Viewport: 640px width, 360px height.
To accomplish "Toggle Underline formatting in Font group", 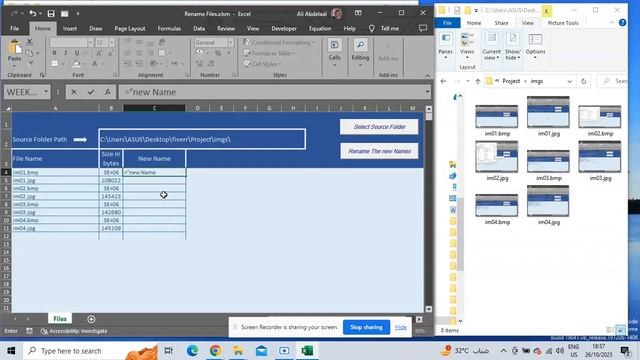I will pos(77,53).
